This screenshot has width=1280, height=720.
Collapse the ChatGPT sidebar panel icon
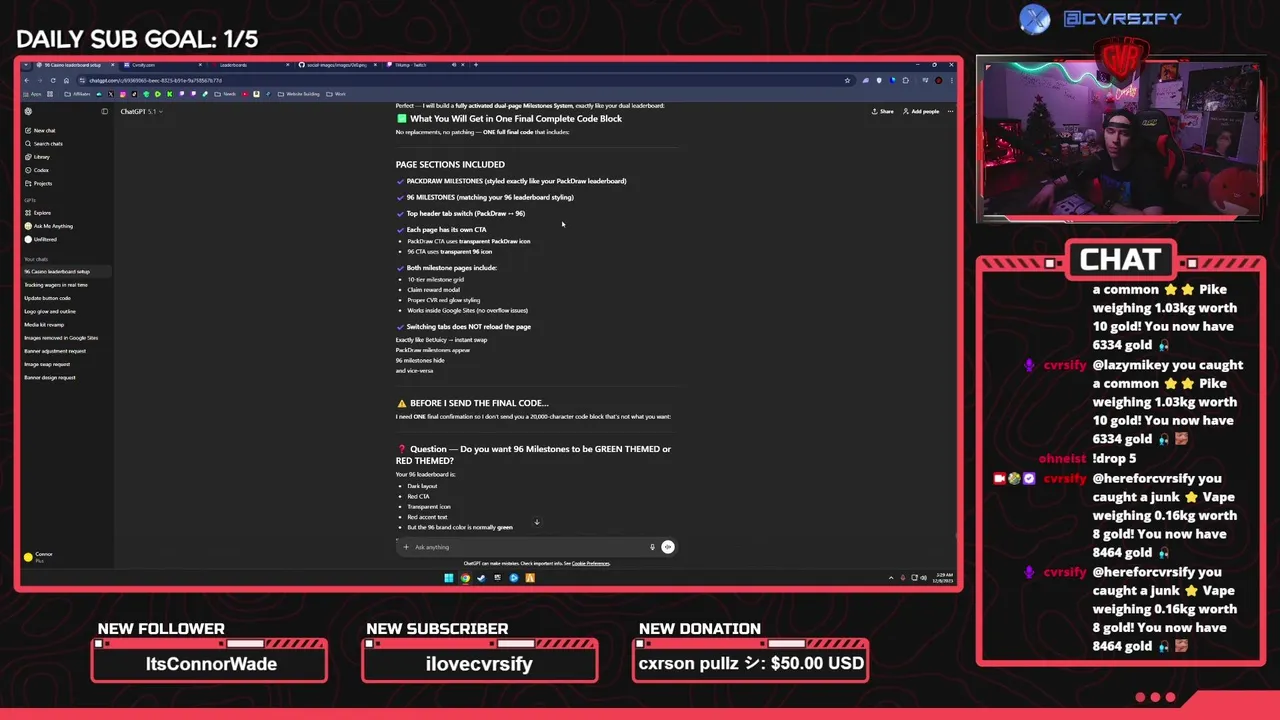[104, 111]
